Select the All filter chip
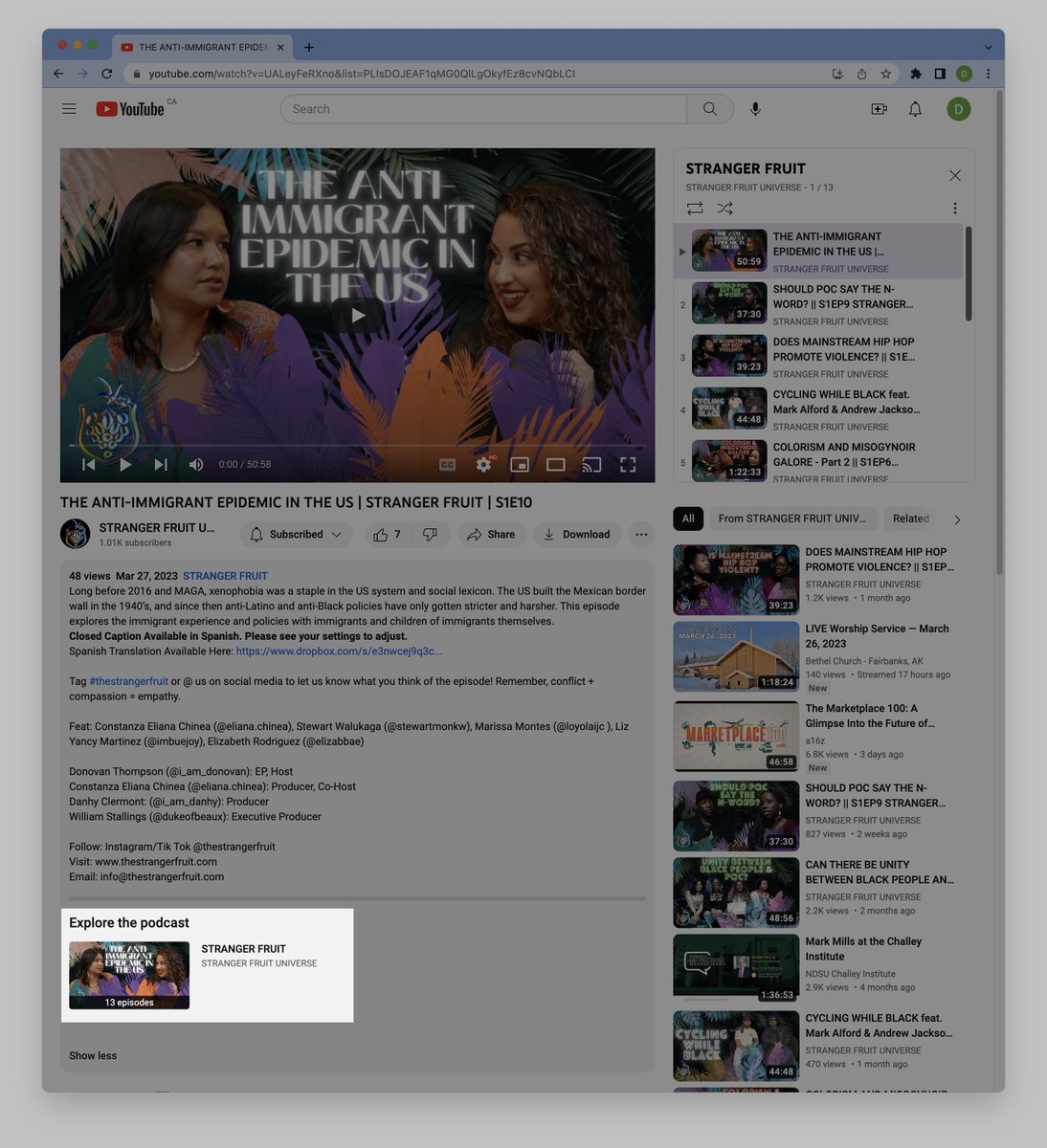 [x=687, y=519]
